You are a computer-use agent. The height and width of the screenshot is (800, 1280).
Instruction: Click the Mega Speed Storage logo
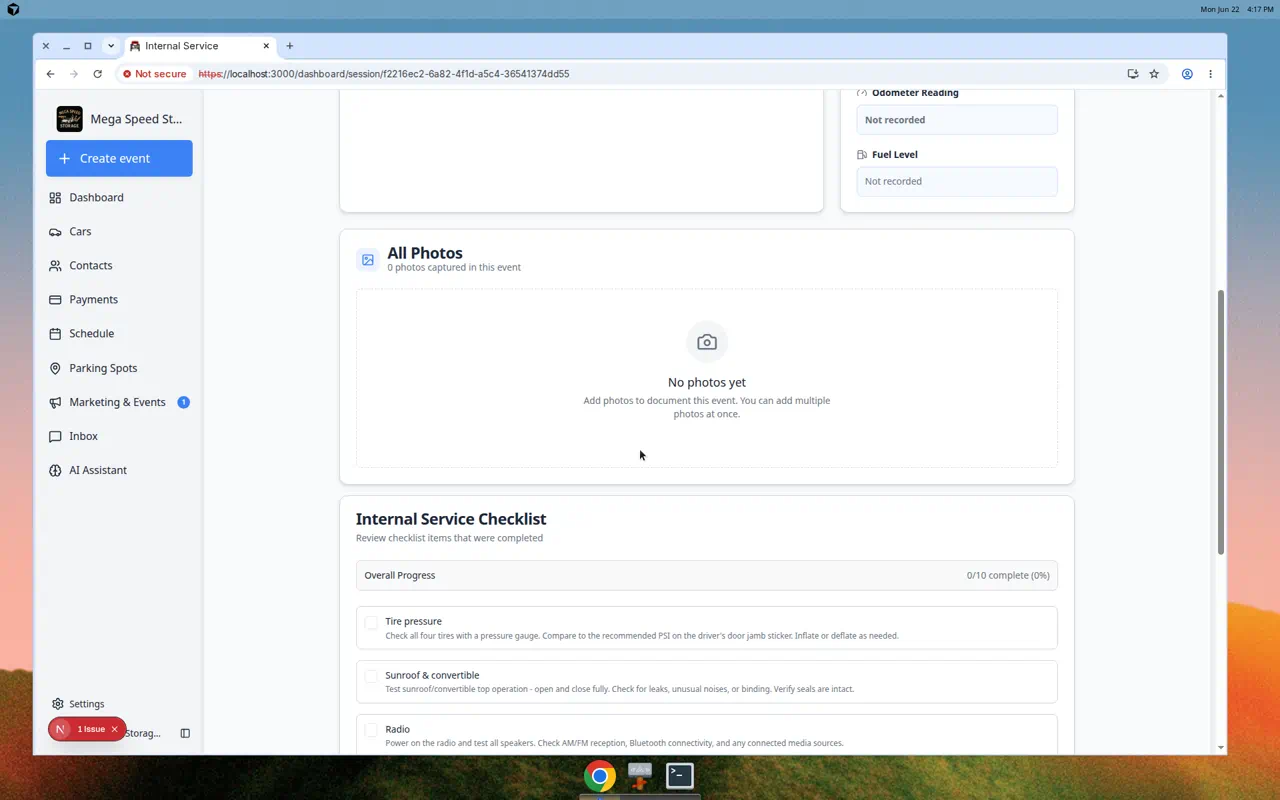pos(70,119)
